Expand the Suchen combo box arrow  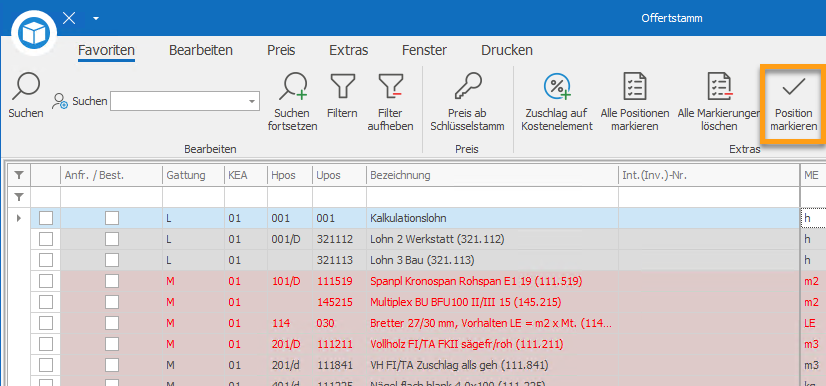pos(252,101)
